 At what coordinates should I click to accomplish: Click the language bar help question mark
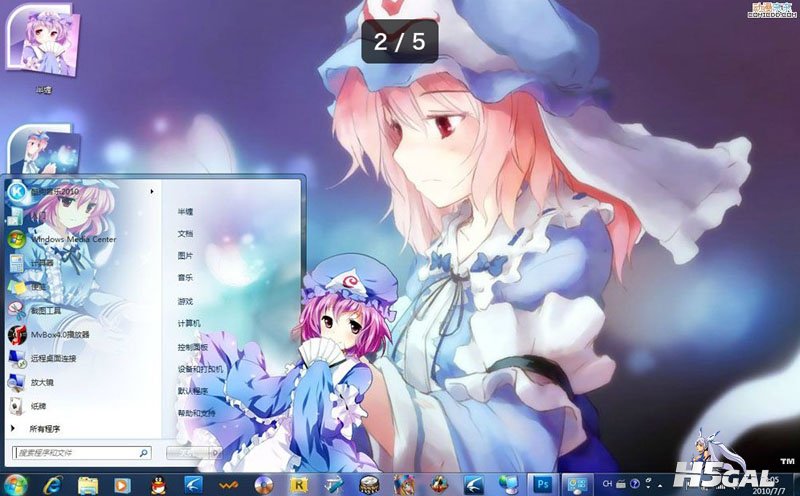(635, 483)
